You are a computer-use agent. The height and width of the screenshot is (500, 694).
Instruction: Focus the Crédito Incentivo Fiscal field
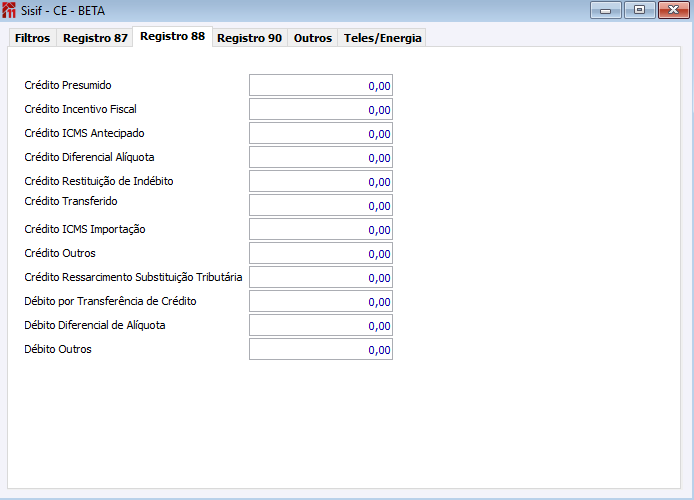click(x=321, y=109)
